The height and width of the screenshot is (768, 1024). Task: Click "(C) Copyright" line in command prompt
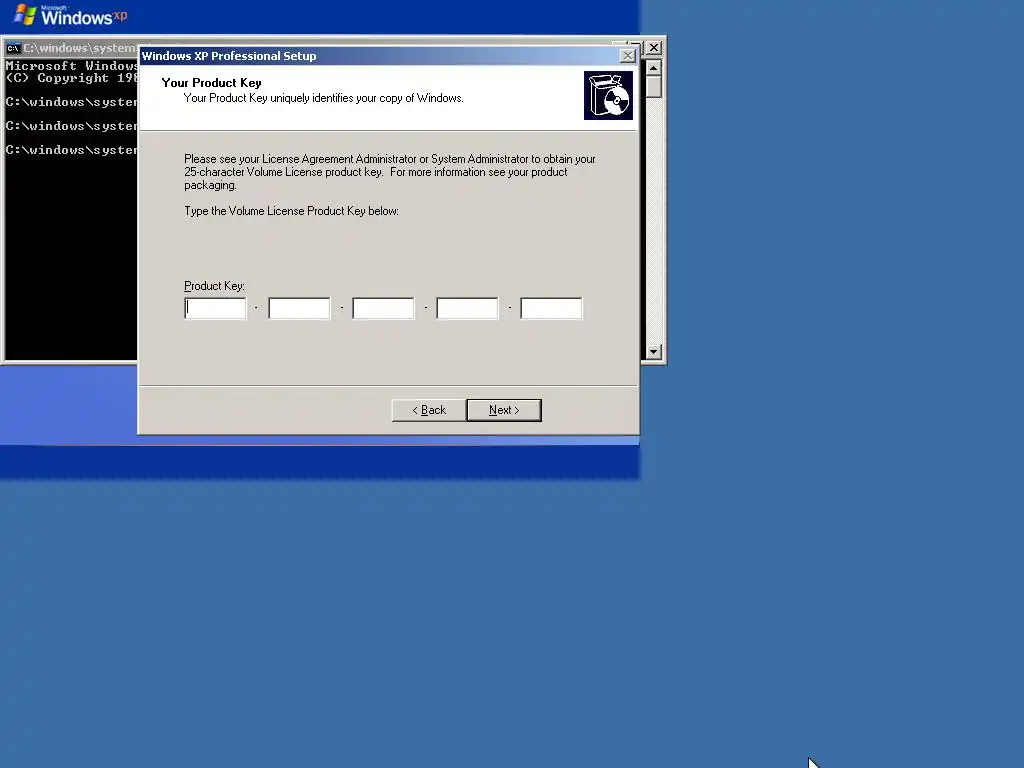click(x=72, y=78)
